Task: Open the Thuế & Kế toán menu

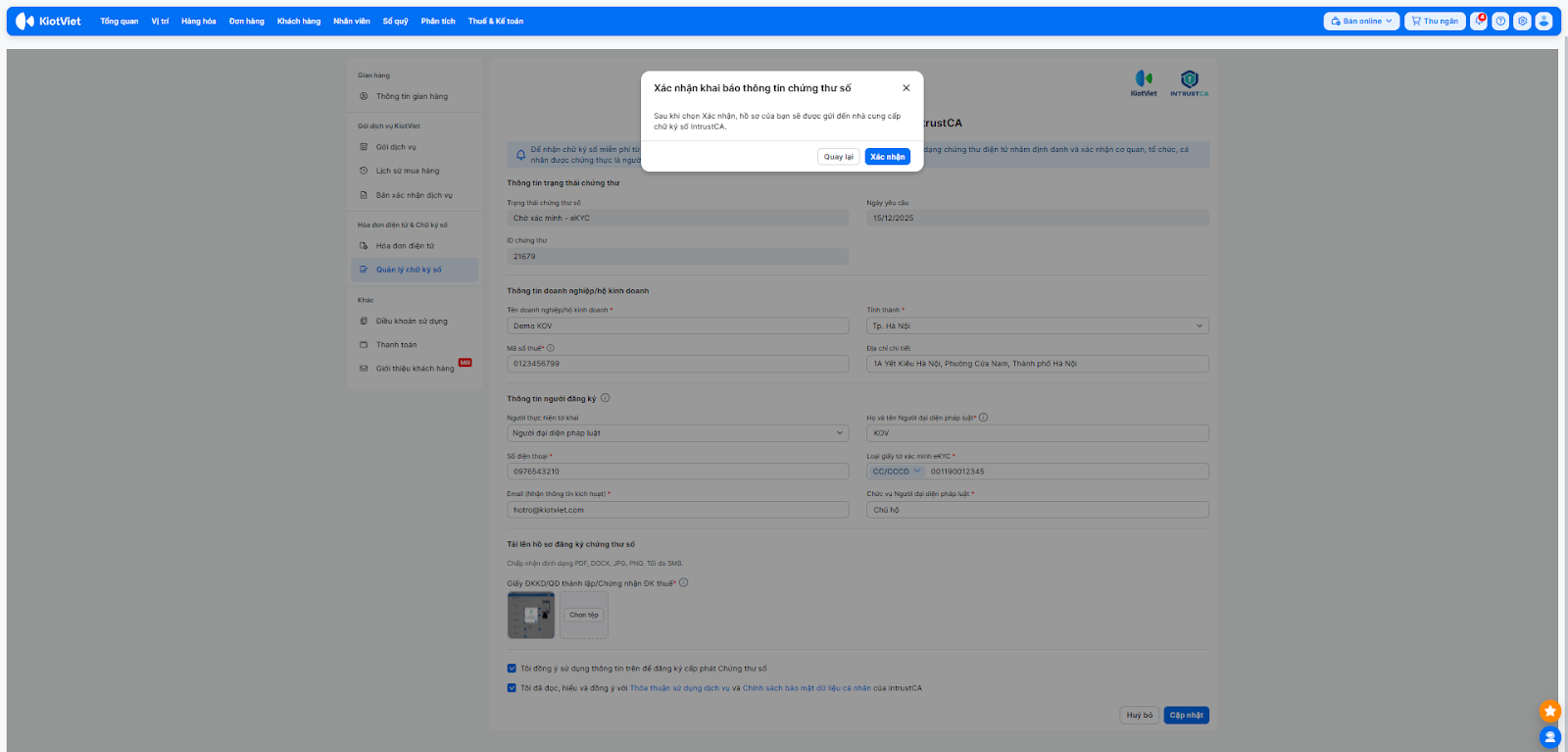Action: click(495, 21)
